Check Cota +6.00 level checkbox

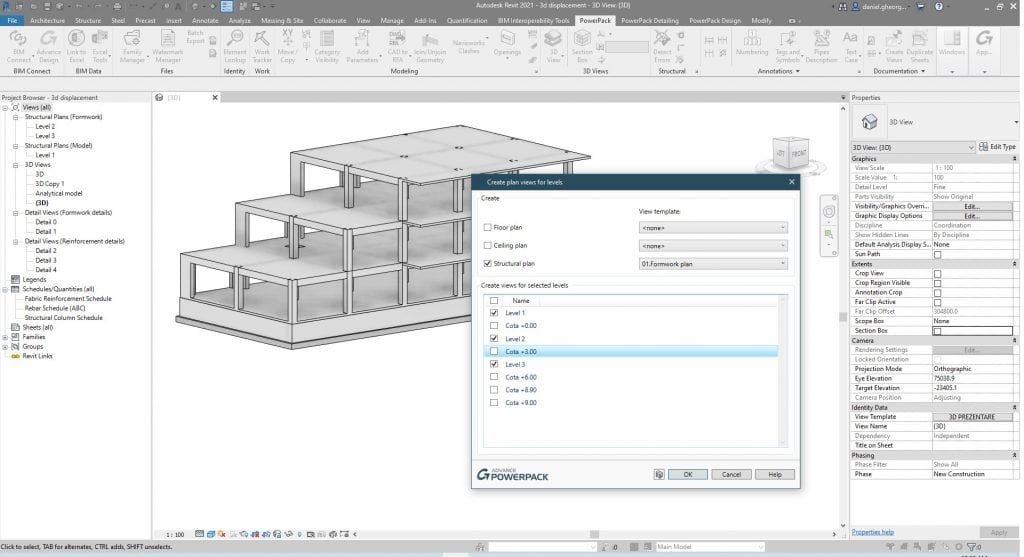pyautogui.click(x=494, y=377)
